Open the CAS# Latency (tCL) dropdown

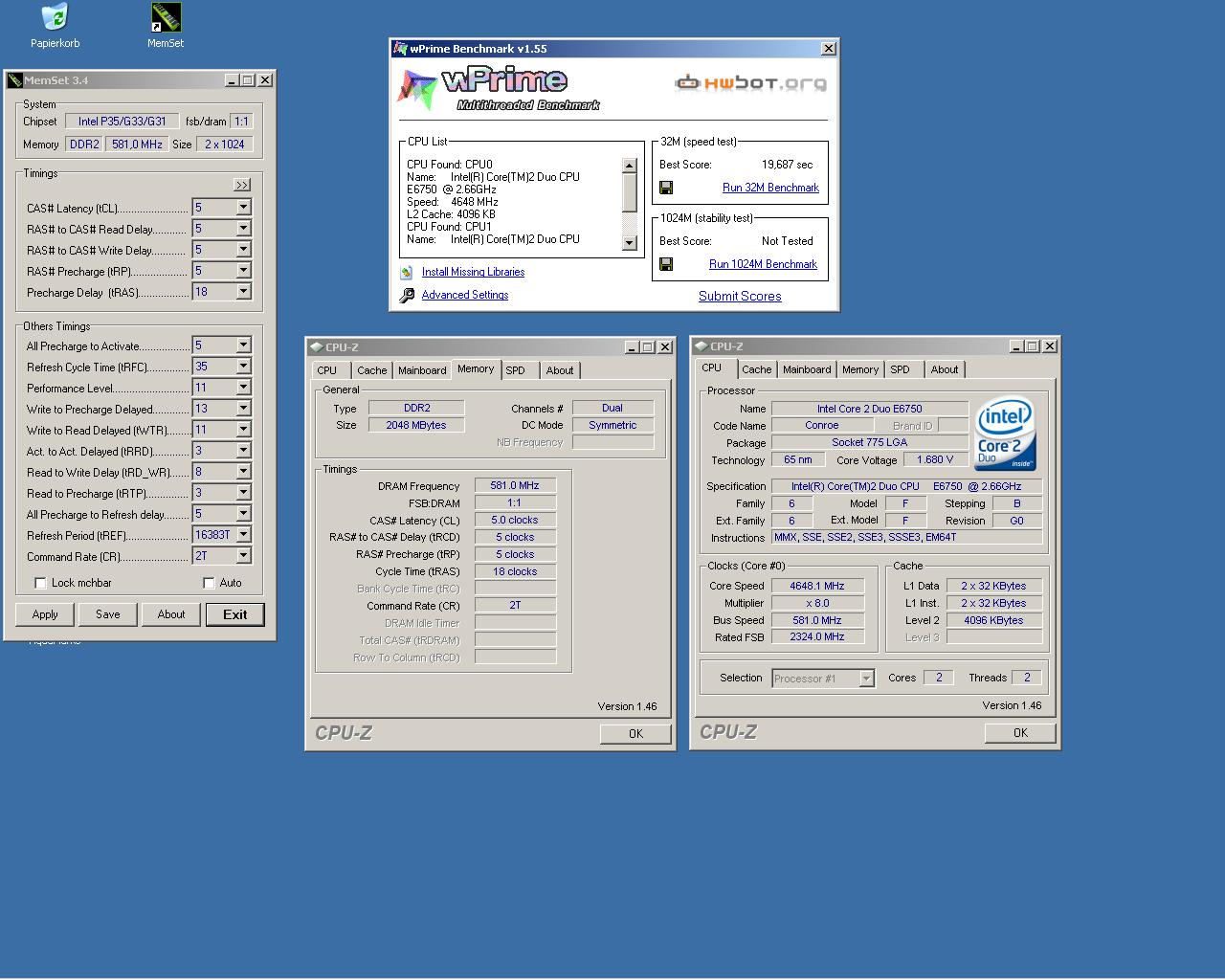[x=243, y=208]
